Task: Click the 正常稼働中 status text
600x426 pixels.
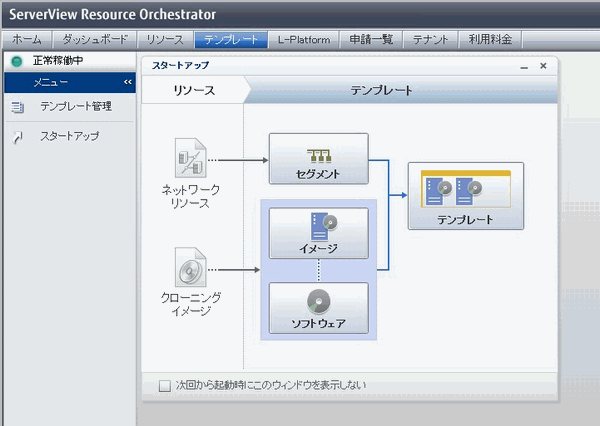Action: (58, 60)
